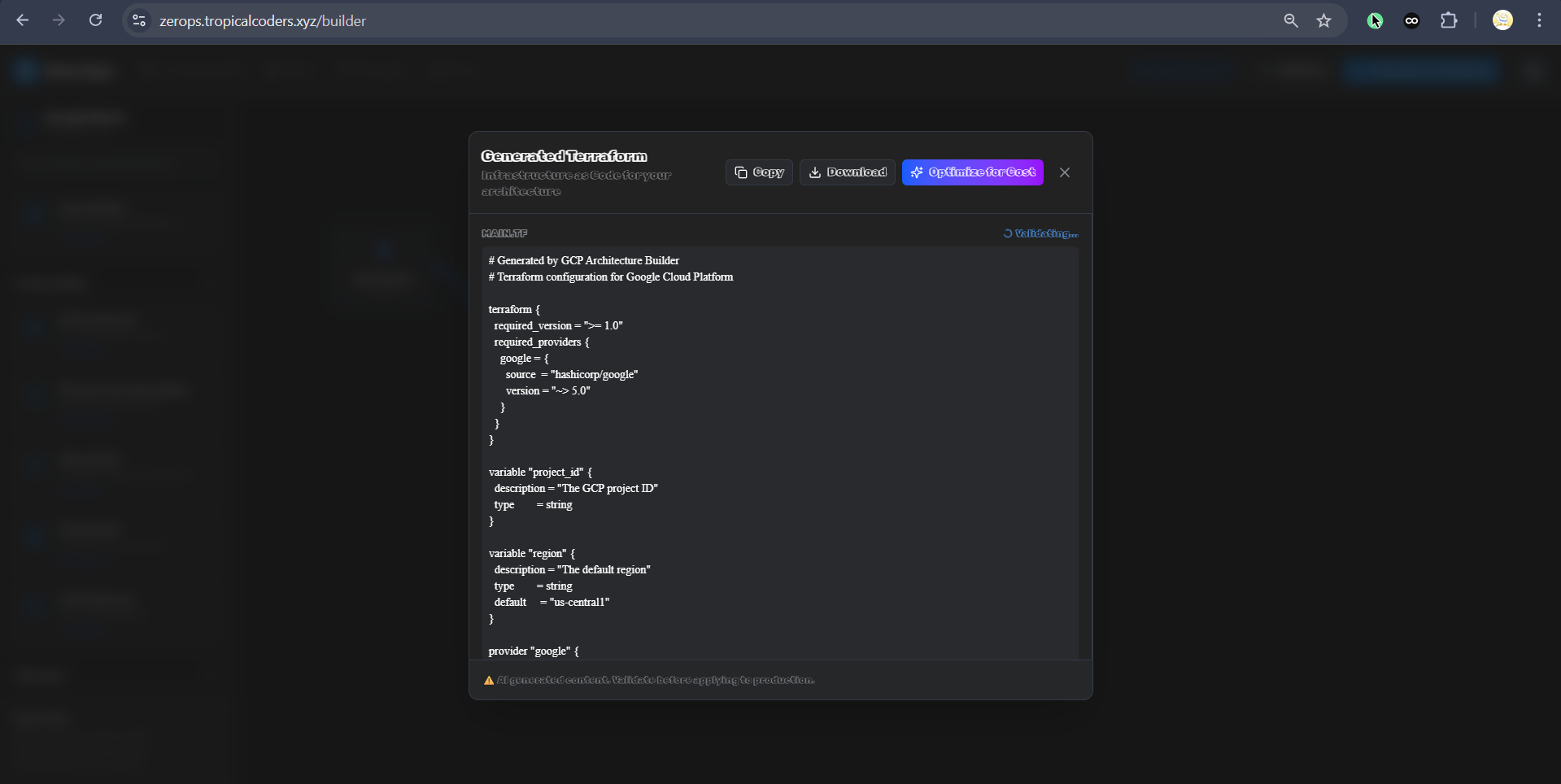Open the green extension icon

tap(1375, 20)
